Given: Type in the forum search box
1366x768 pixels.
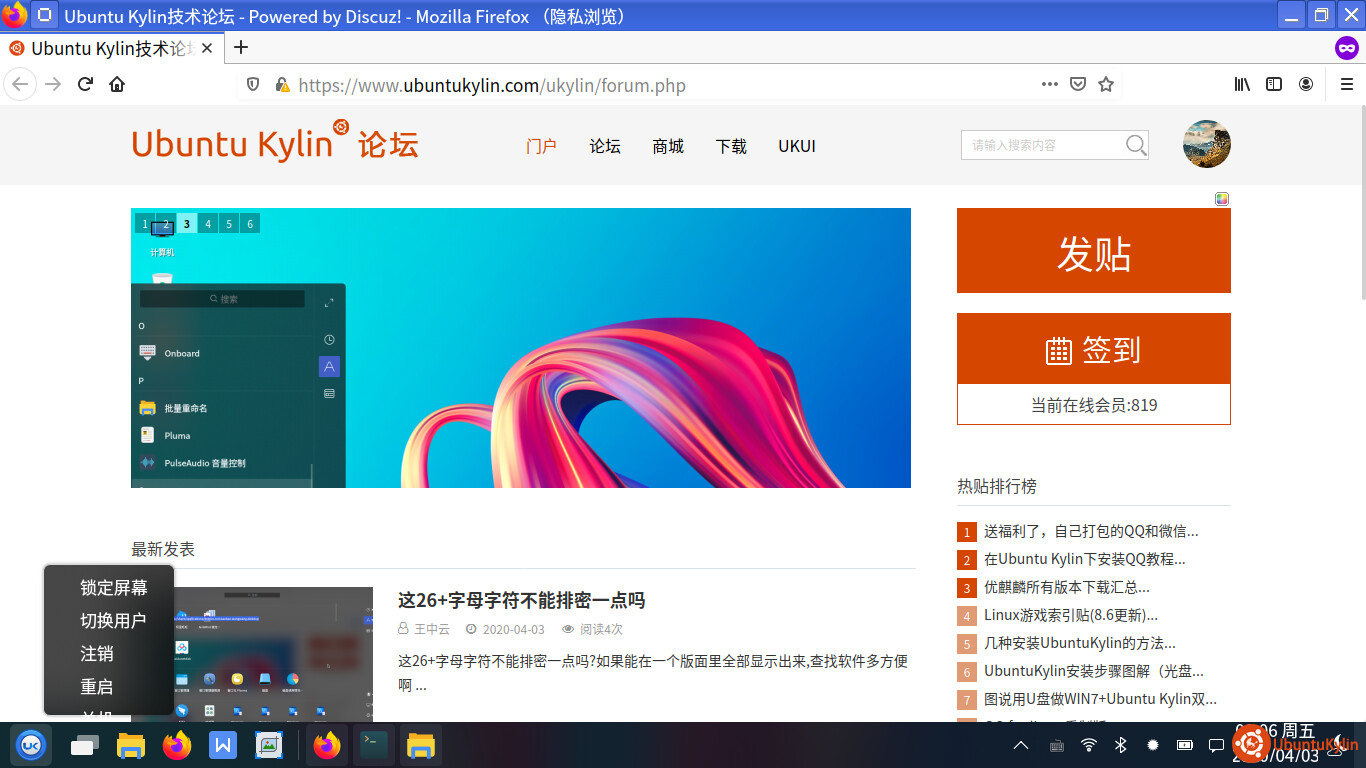Looking at the screenshot, I should point(1040,146).
